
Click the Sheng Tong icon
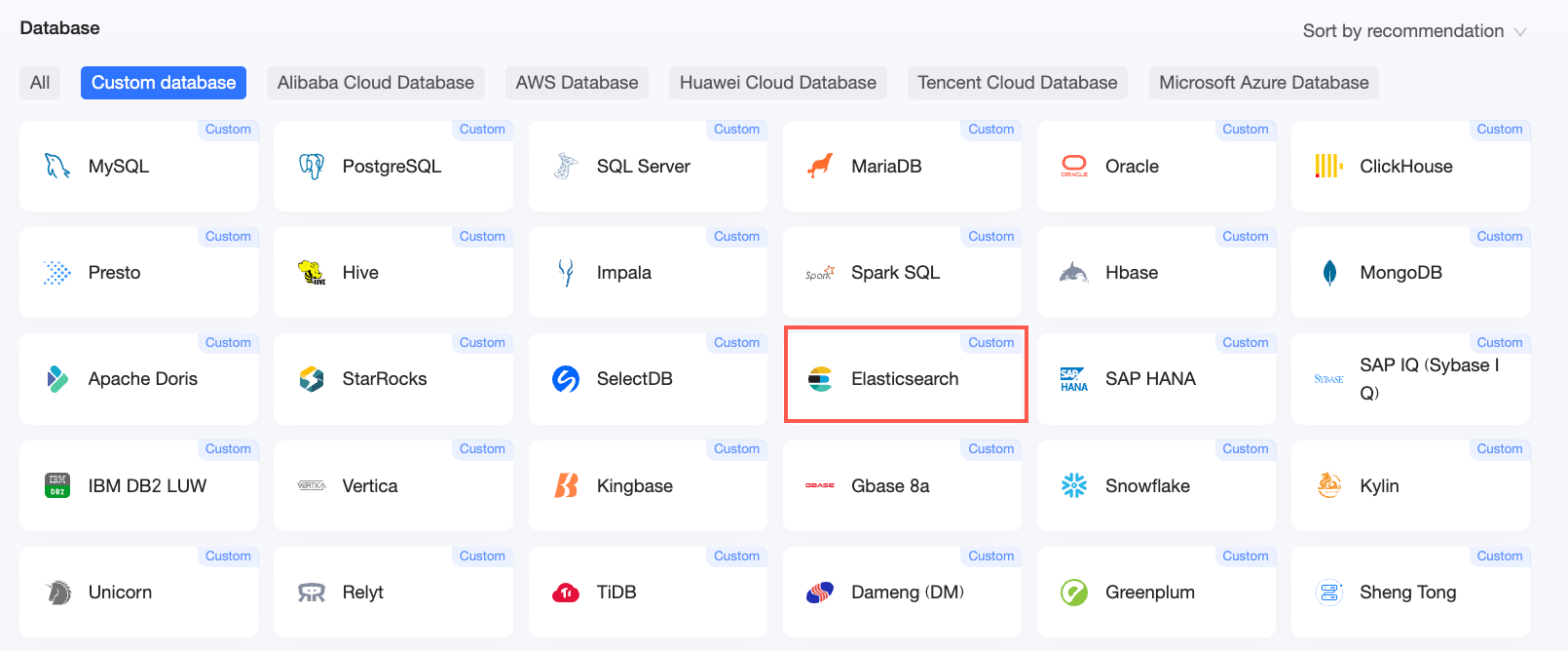pyautogui.click(x=1328, y=593)
